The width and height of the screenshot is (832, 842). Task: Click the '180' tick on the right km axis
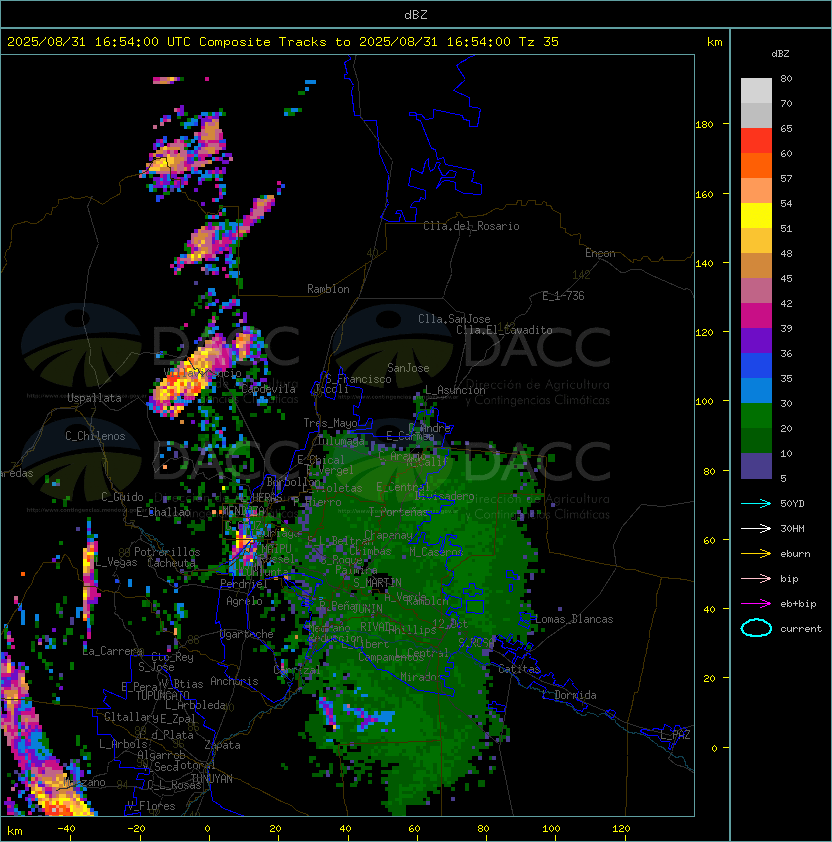(x=704, y=125)
